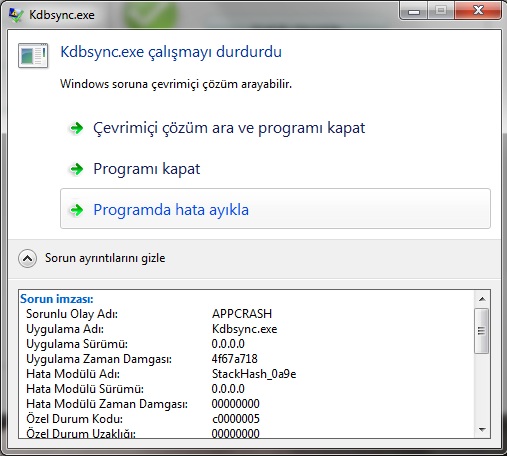Choose Programı kapat option
This screenshot has width=507, height=456.
tap(147, 169)
